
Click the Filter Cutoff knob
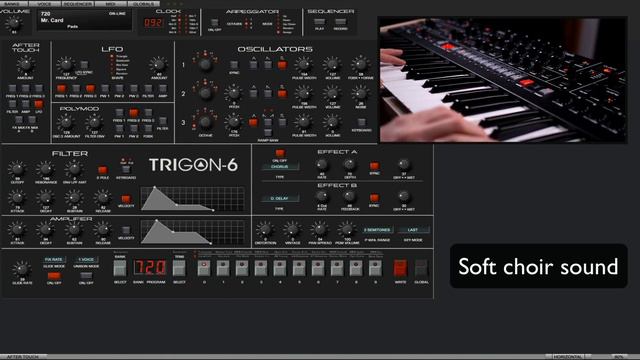coord(17,169)
